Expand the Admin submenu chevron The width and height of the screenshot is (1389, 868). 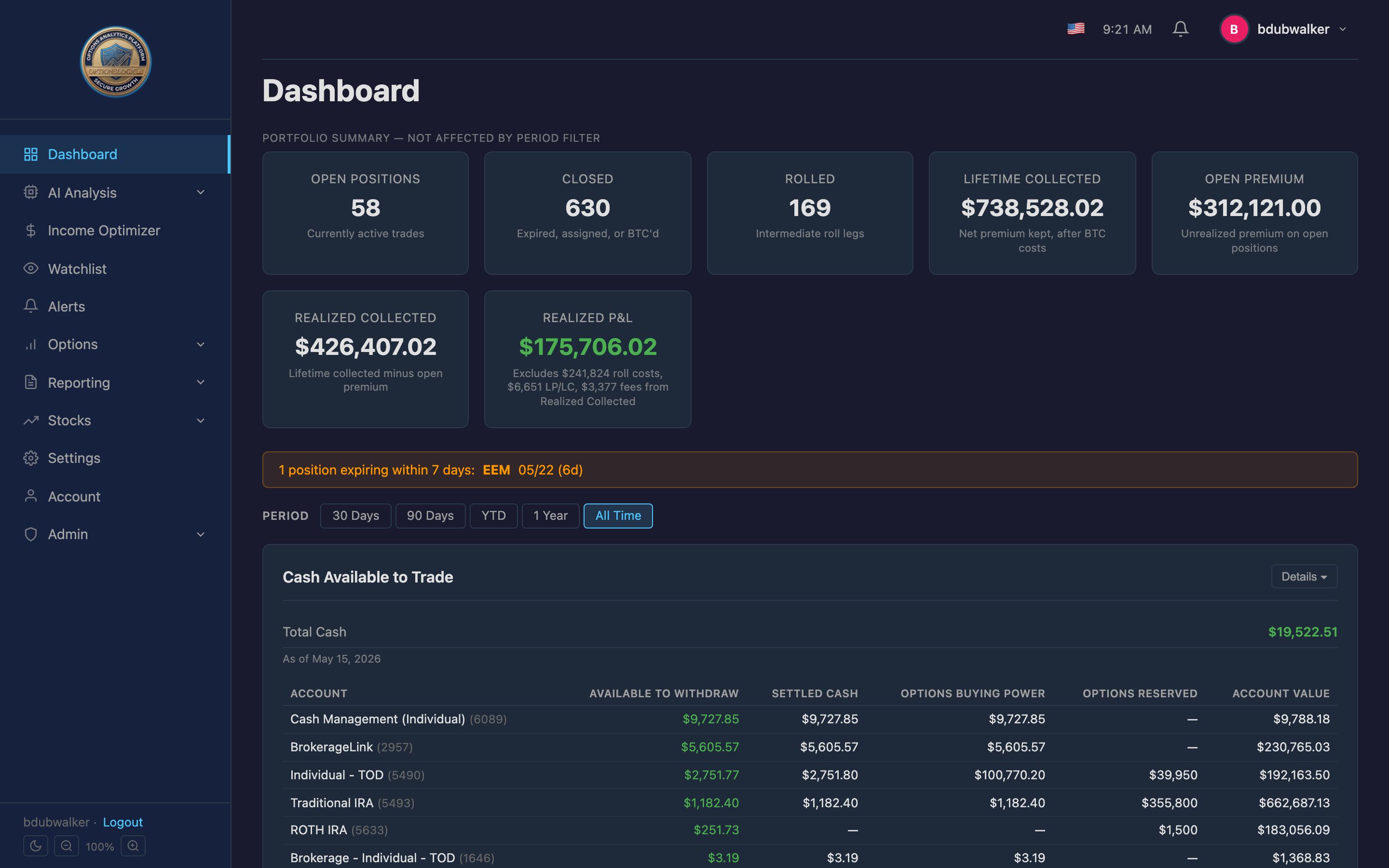pos(200,534)
